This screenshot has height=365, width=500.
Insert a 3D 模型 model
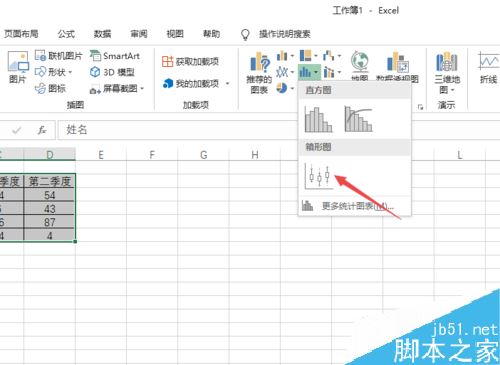tap(112, 72)
